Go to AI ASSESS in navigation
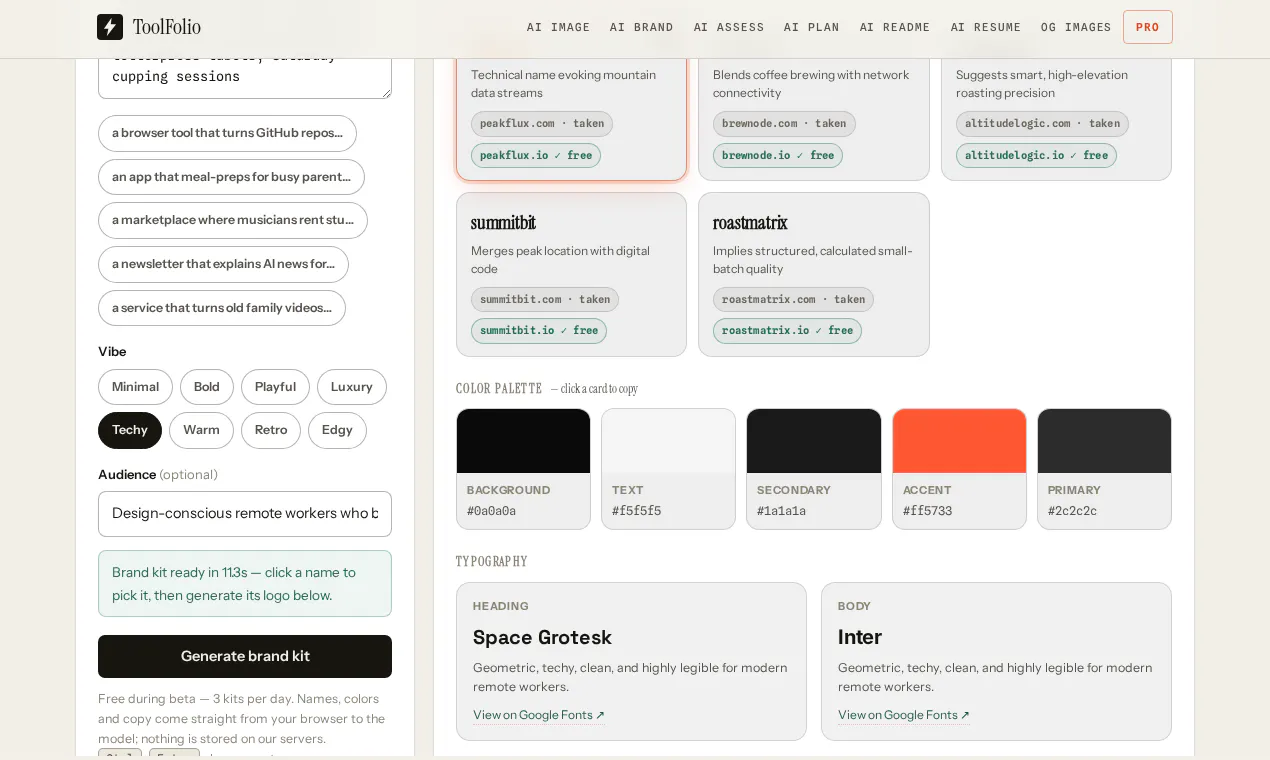This screenshot has height=760, width=1270. click(729, 27)
